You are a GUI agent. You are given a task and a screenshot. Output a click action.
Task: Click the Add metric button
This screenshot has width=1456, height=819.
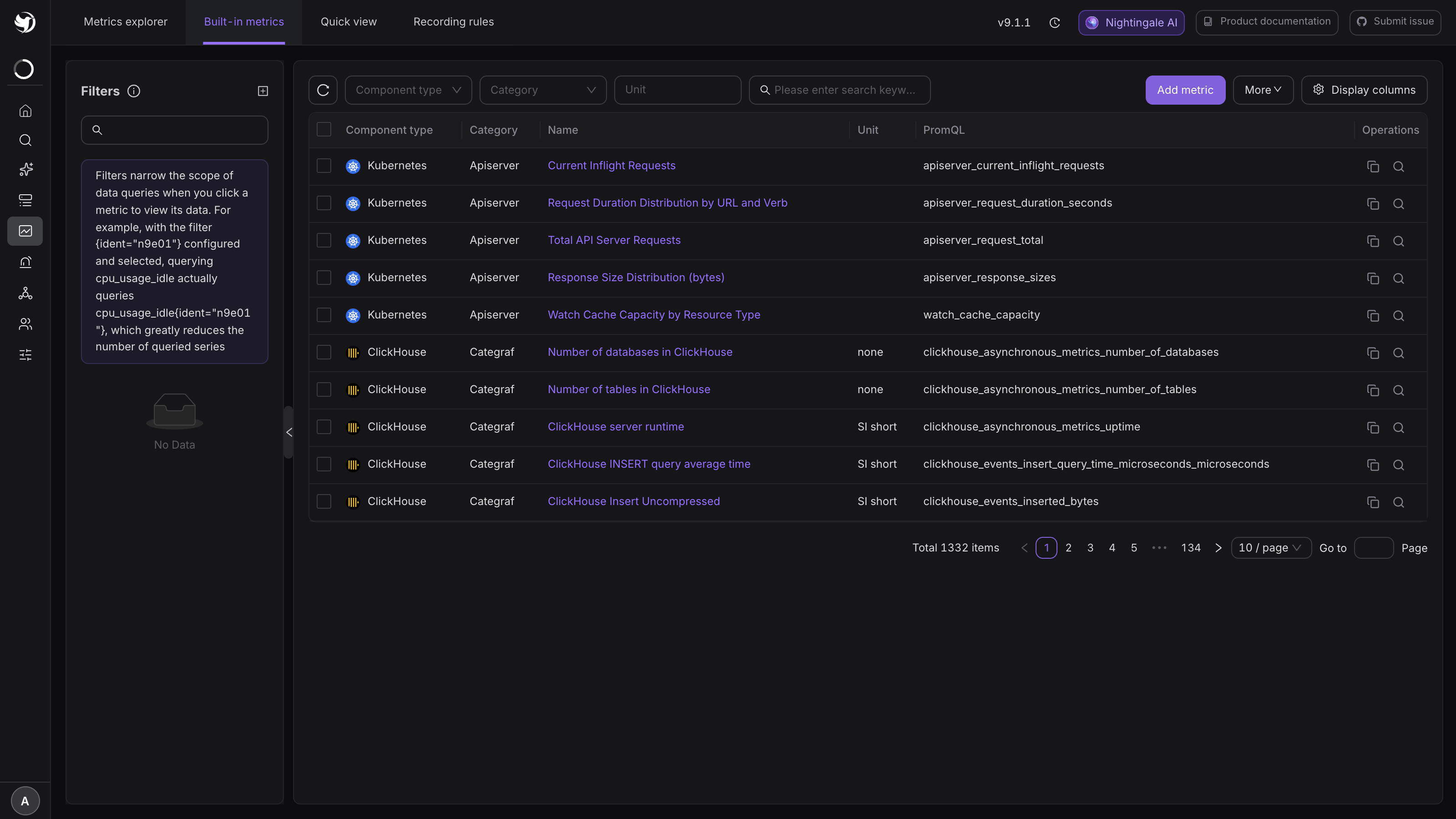pos(1185,90)
